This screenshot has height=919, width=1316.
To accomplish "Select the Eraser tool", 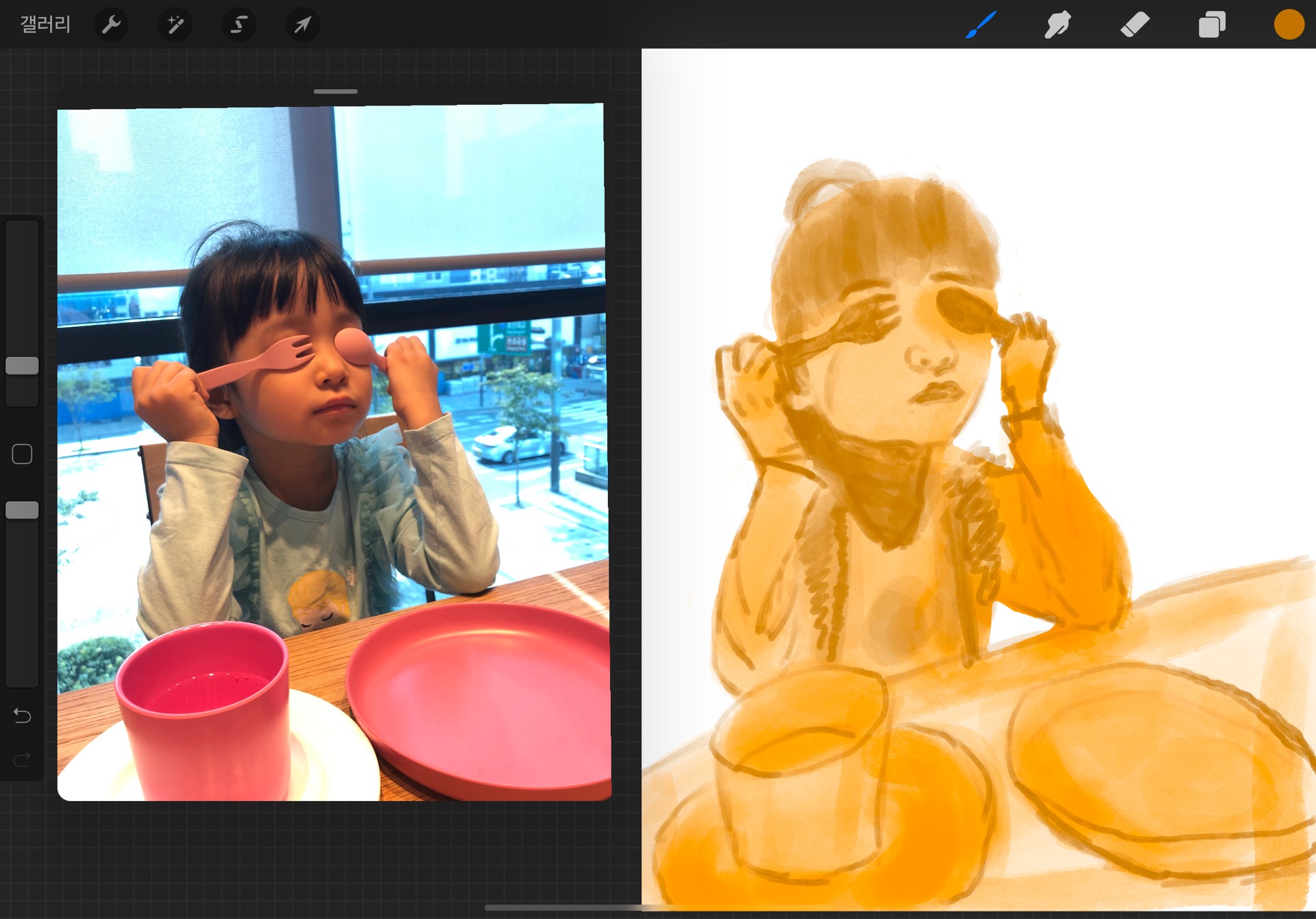I will tap(1135, 25).
